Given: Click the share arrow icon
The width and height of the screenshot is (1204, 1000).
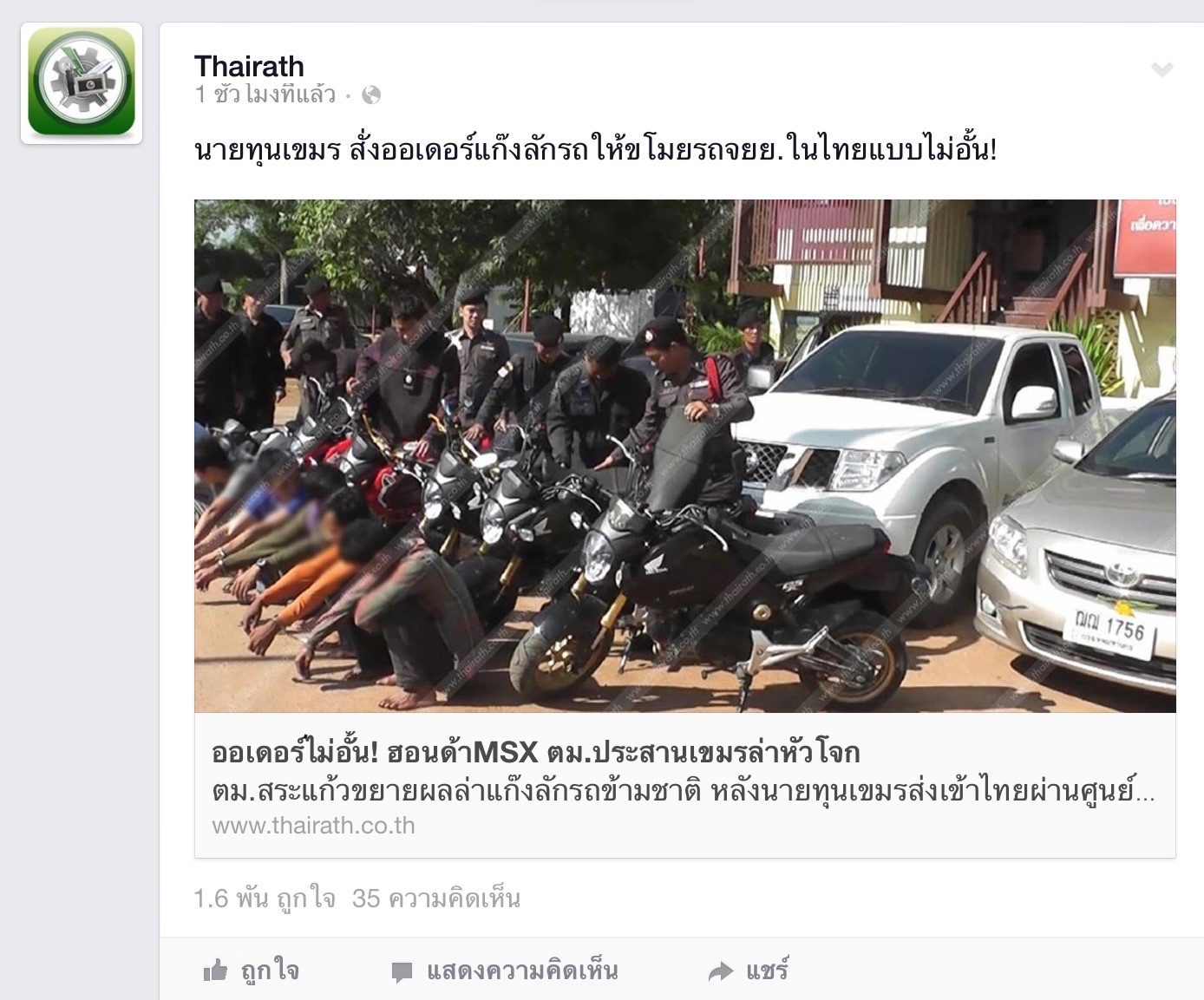Looking at the screenshot, I should pyautogui.click(x=721, y=972).
